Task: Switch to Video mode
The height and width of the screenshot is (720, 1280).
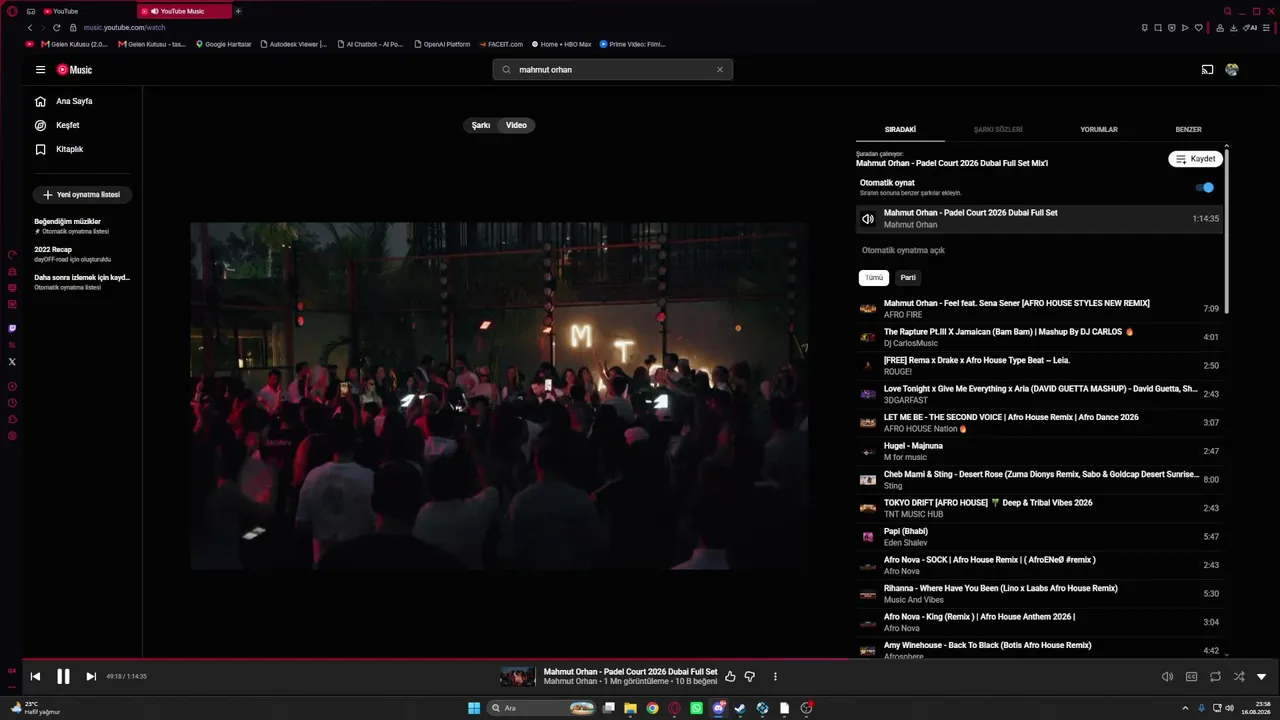Action: [x=516, y=125]
